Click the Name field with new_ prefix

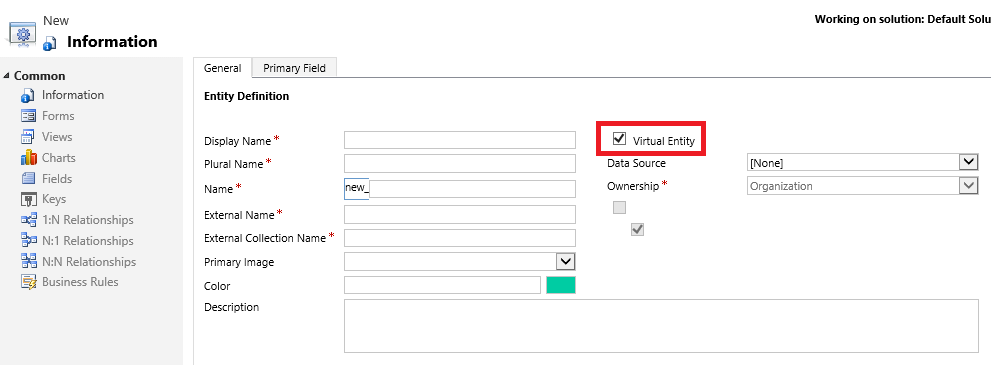[459, 189]
